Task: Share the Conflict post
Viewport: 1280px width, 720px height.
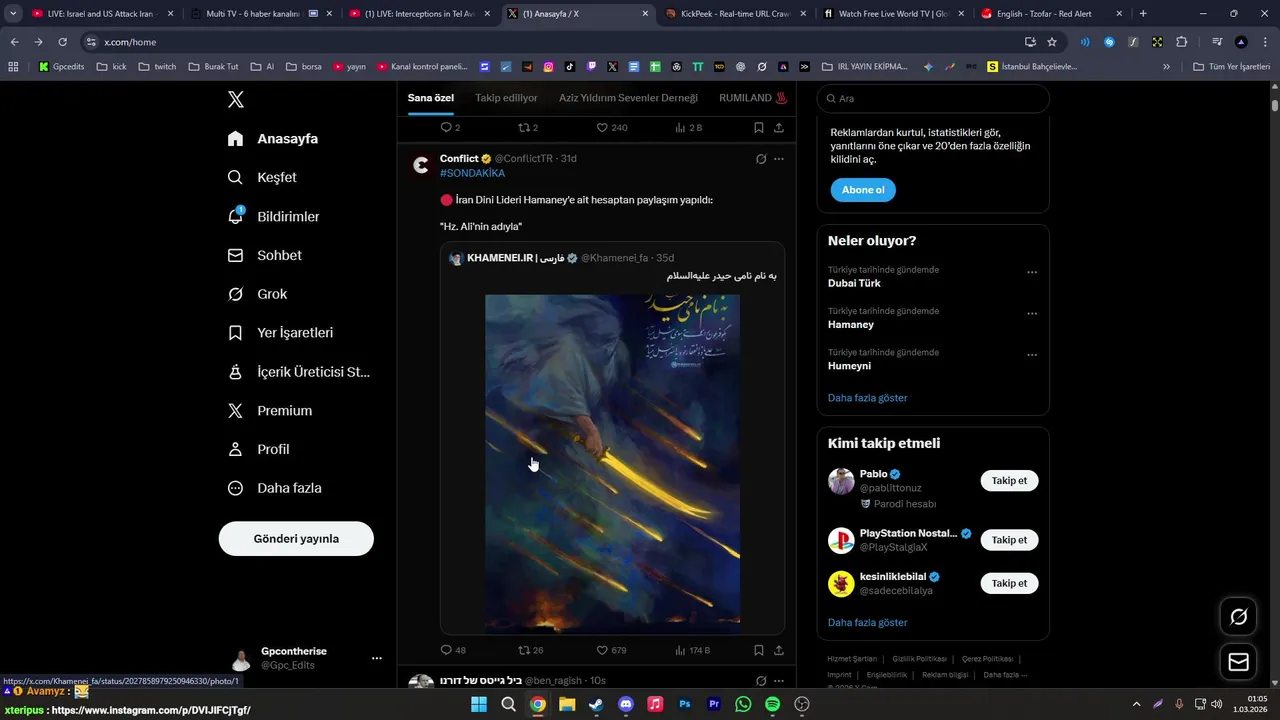Action: click(x=779, y=650)
